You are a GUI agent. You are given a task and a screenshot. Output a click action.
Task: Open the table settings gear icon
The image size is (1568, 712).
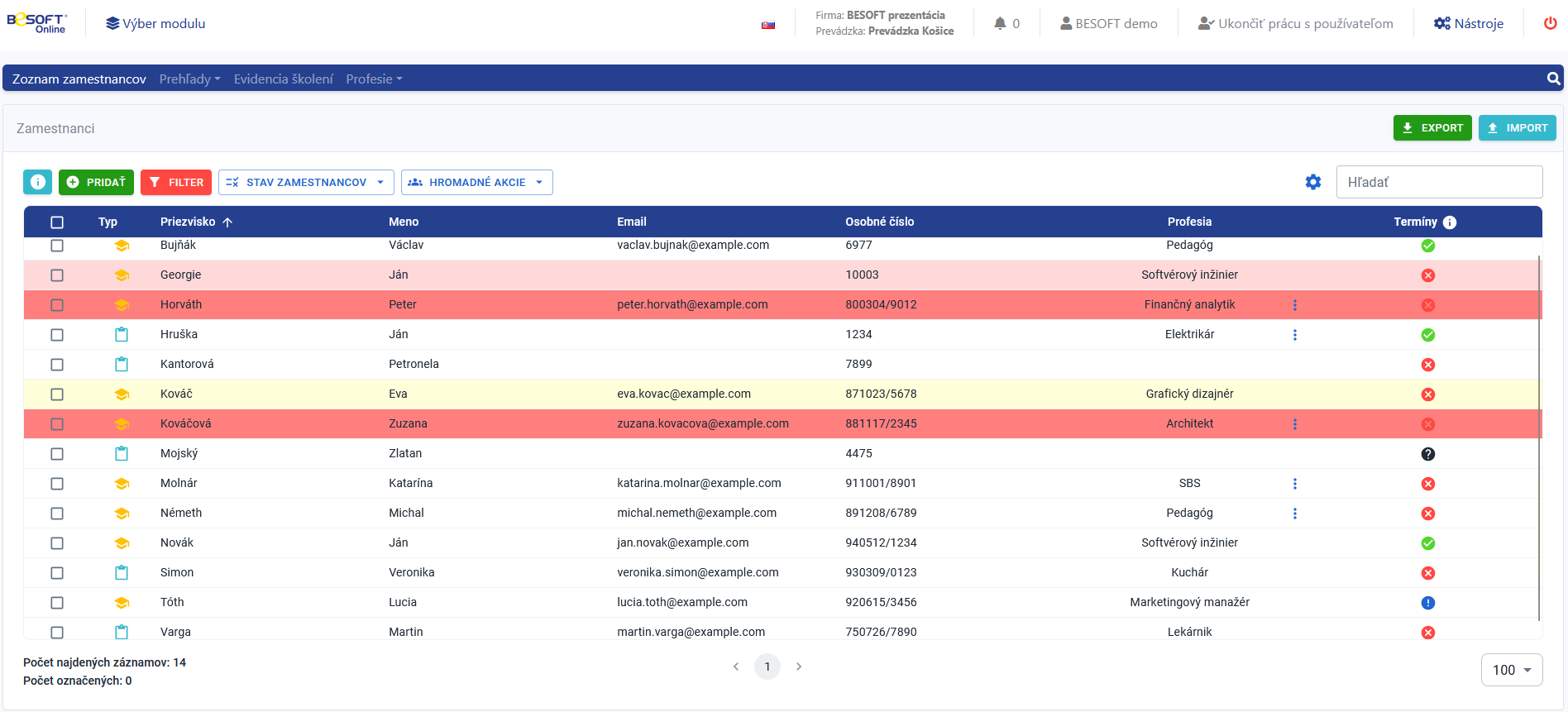point(1312,182)
